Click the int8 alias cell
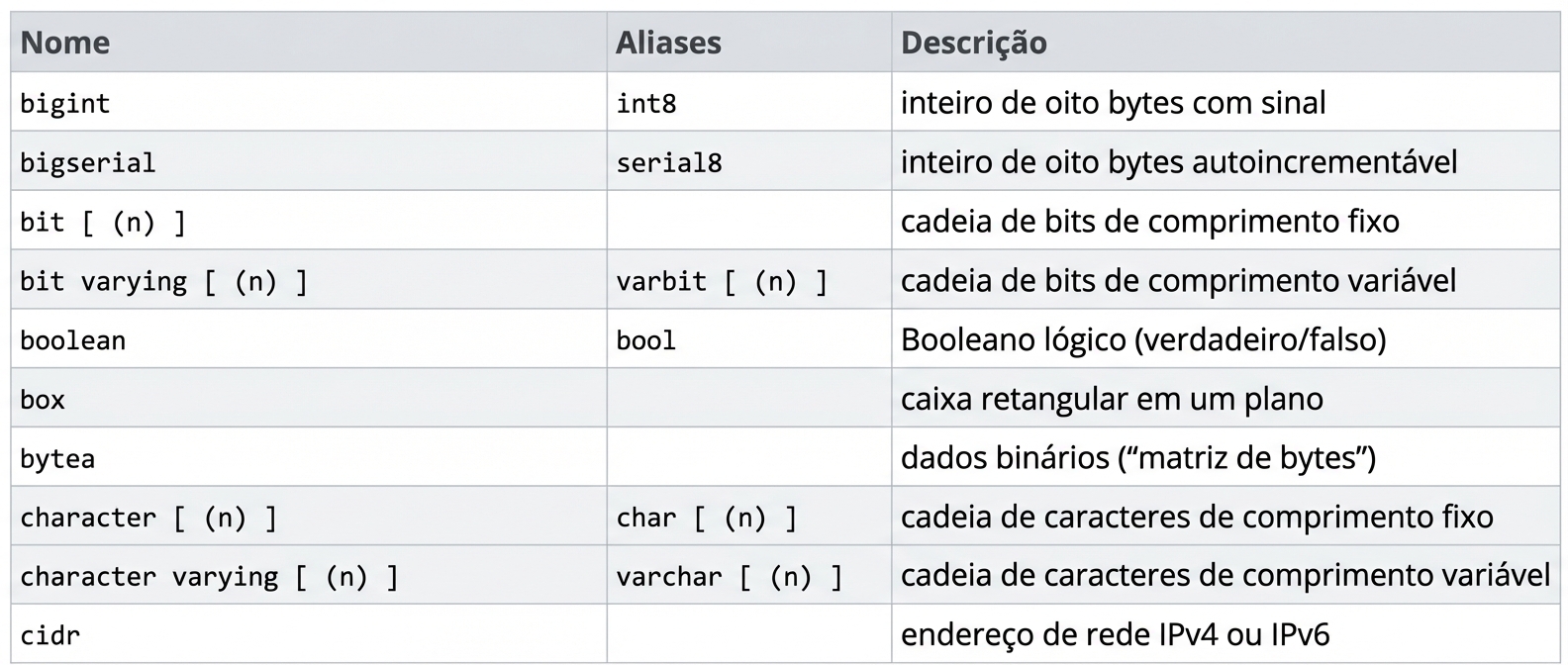This screenshot has width=1568, height=665. pyautogui.click(x=646, y=103)
